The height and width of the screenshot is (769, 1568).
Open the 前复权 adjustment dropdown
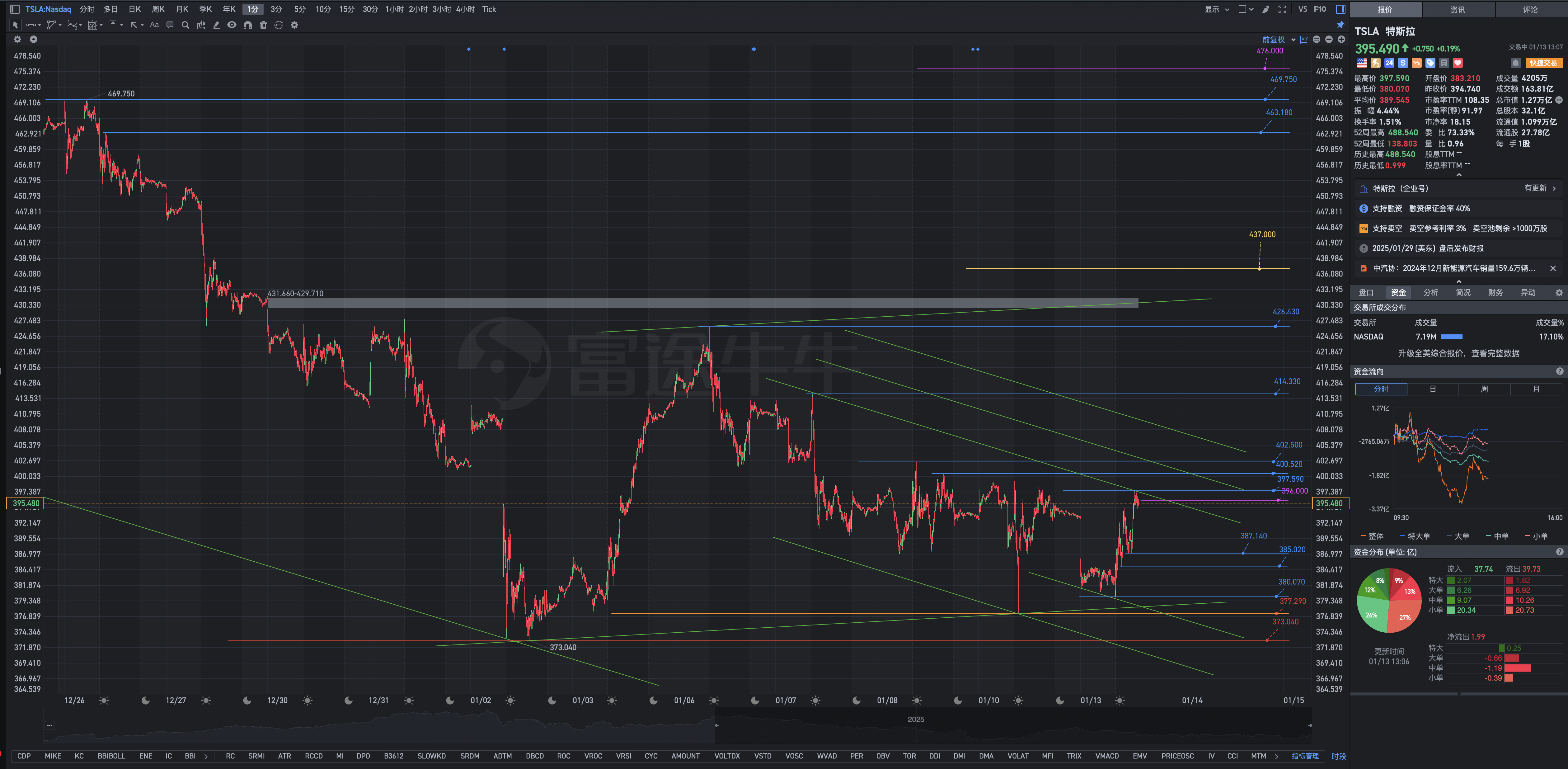1279,40
